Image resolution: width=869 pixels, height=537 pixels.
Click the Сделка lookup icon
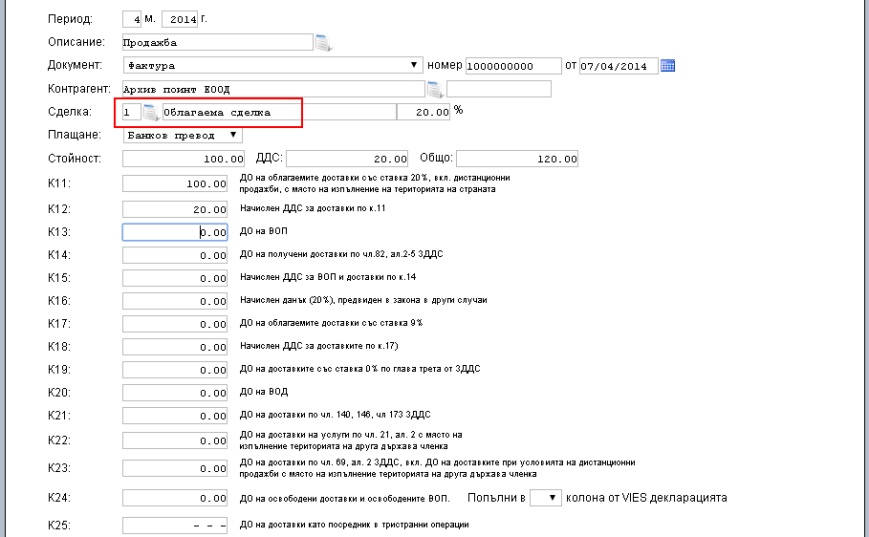[x=149, y=112]
